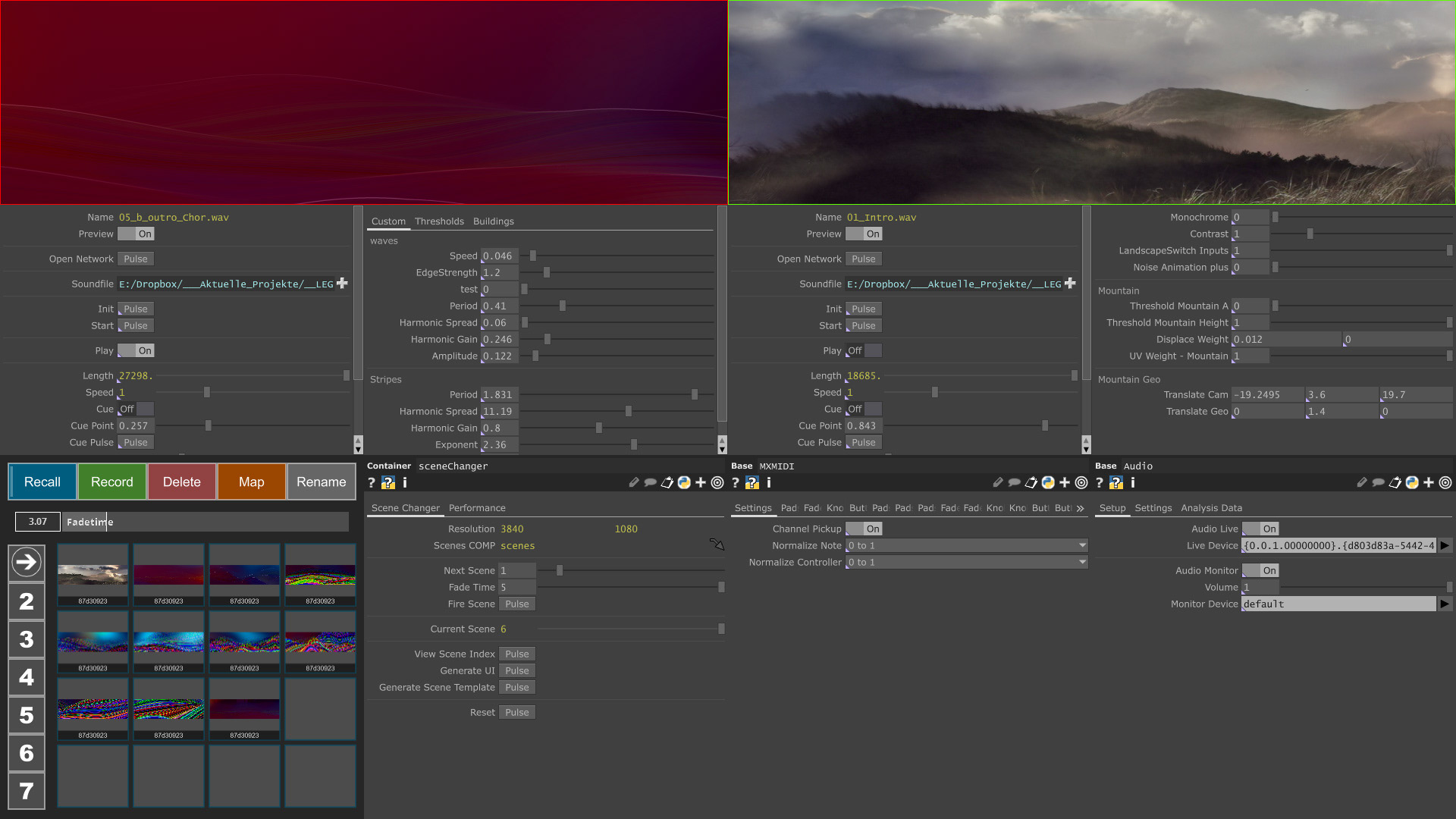Open the Normalize Controller dropdown

pyautogui.click(x=967, y=563)
